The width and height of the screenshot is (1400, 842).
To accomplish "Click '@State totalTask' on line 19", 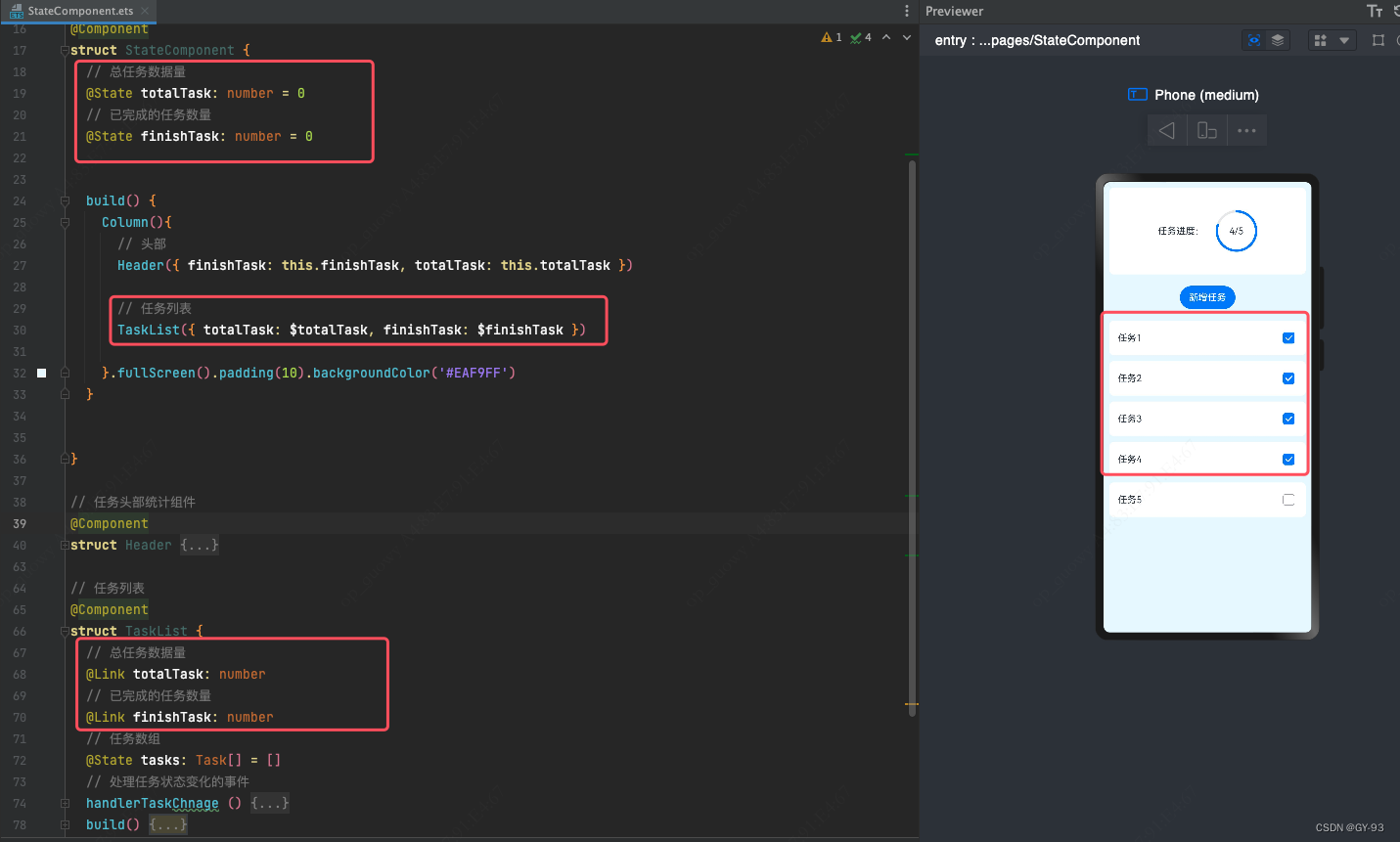I will pos(149,93).
